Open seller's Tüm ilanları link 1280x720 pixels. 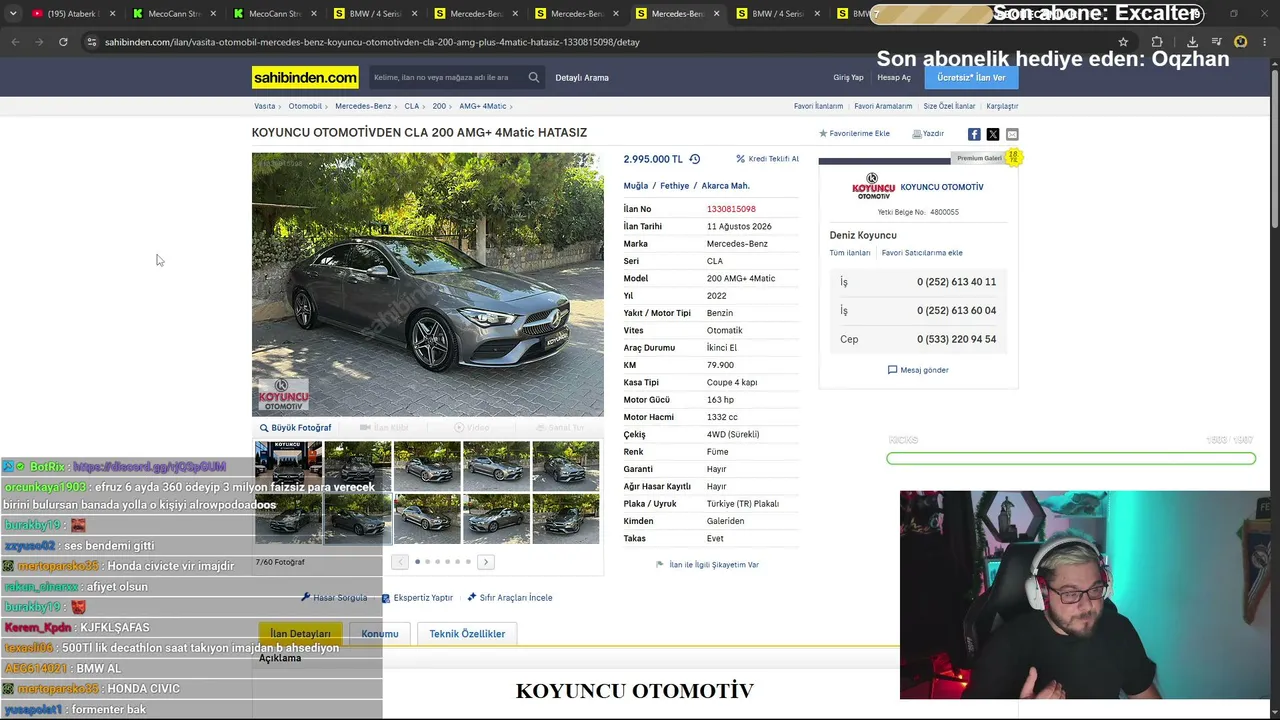pyautogui.click(x=850, y=253)
